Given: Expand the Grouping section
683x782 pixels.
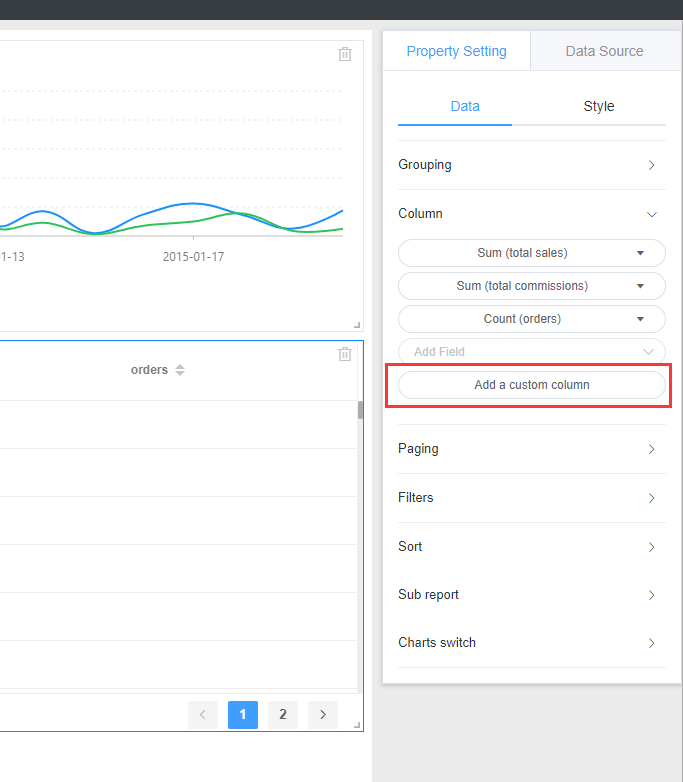Looking at the screenshot, I should coord(532,165).
